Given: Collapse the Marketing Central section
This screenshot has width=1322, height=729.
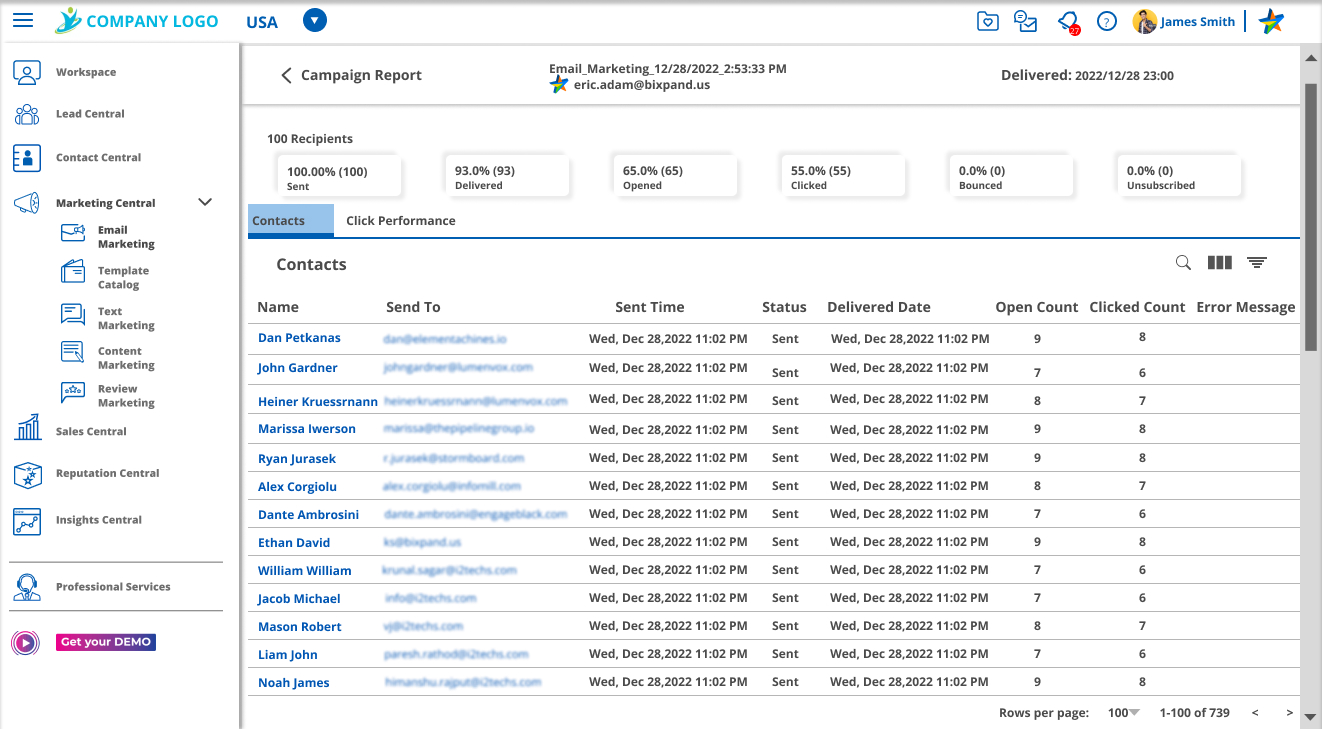Looking at the screenshot, I should (205, 202).
